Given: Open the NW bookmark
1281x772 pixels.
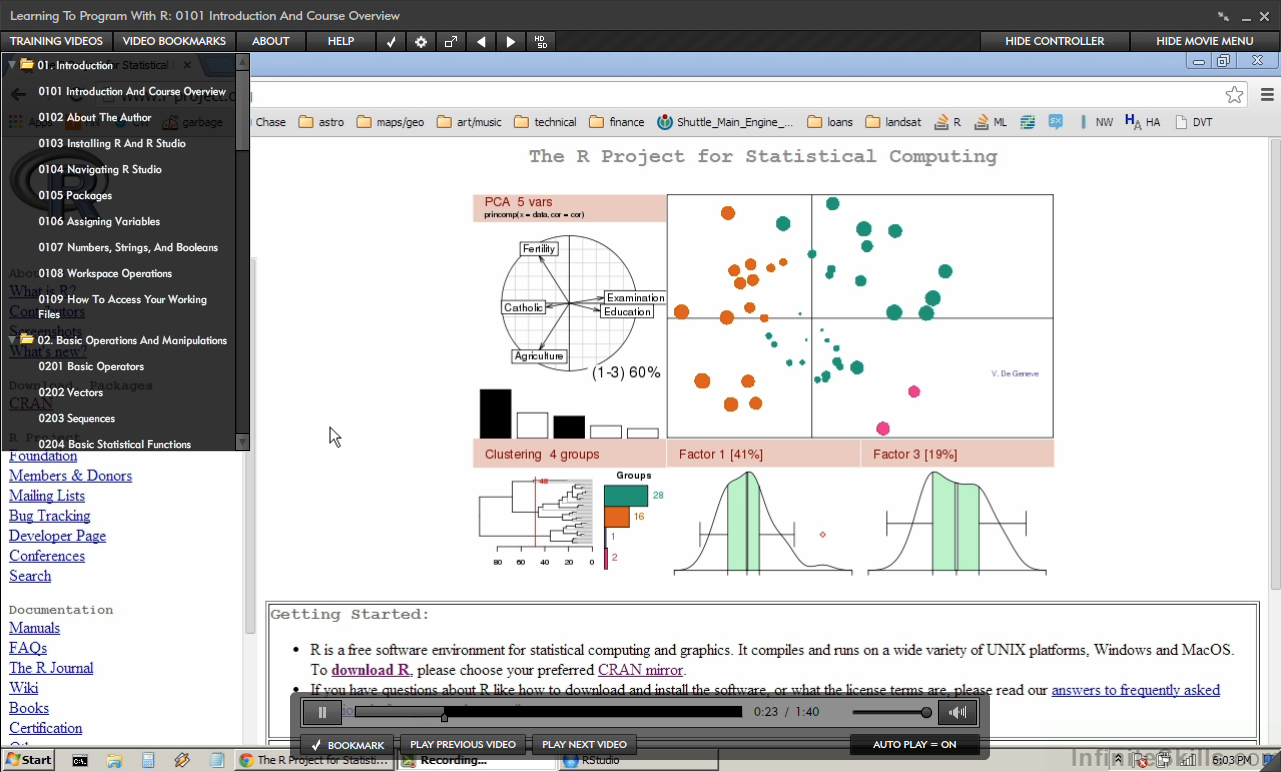Looking at the screenshot, I should (1096, 122).
